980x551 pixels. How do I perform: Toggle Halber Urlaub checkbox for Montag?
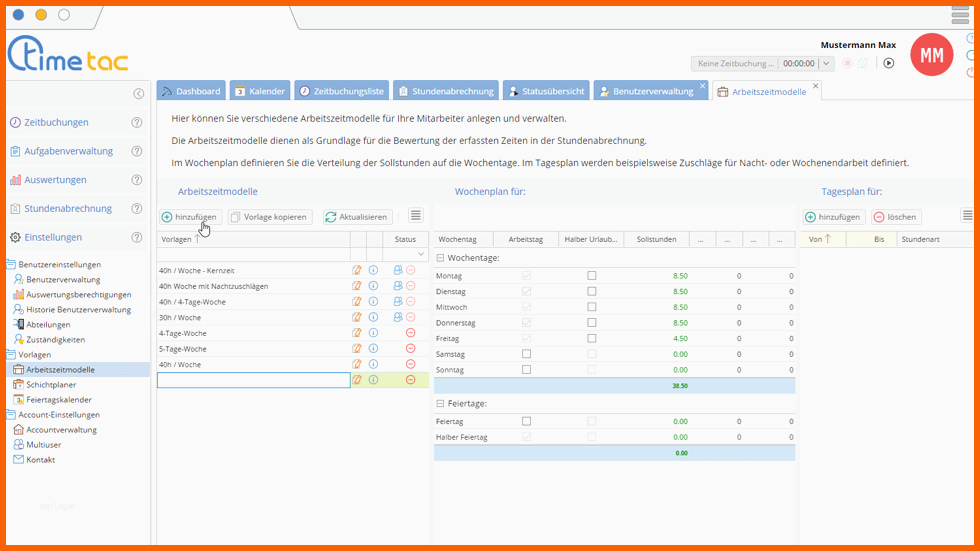[x=592, y=276]
